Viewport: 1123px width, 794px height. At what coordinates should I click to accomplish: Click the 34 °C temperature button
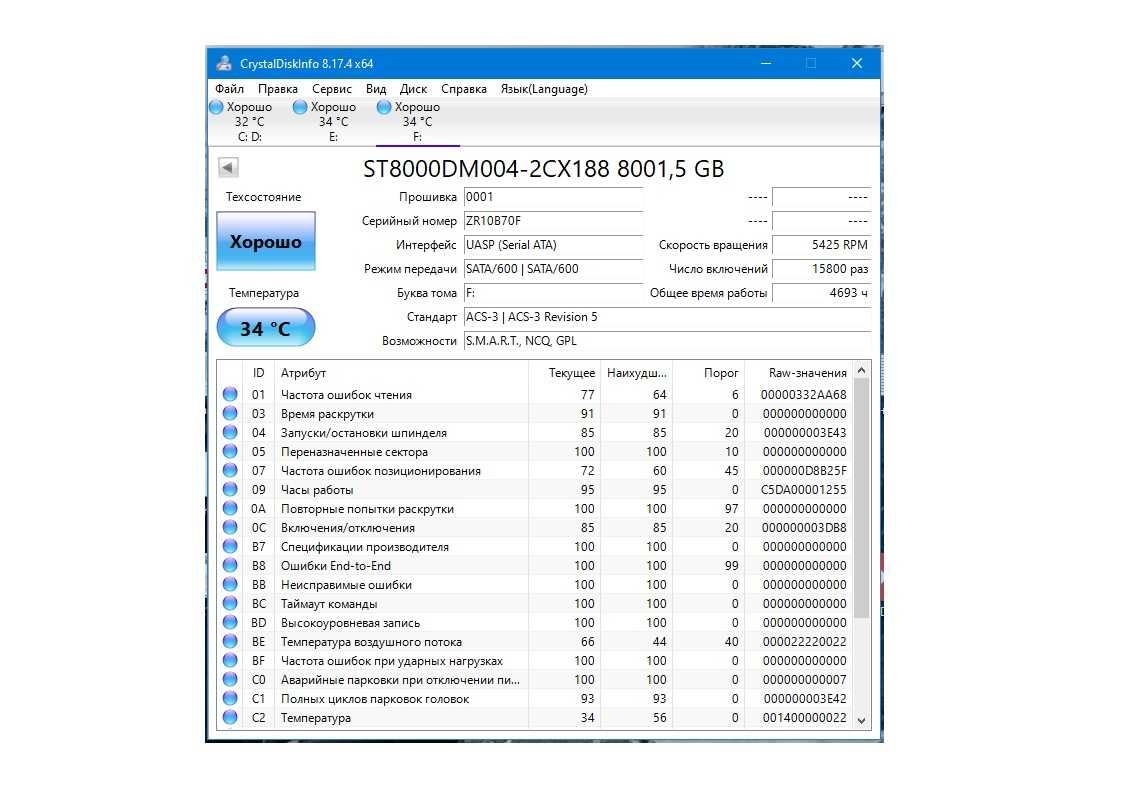(x=266, y=328)
